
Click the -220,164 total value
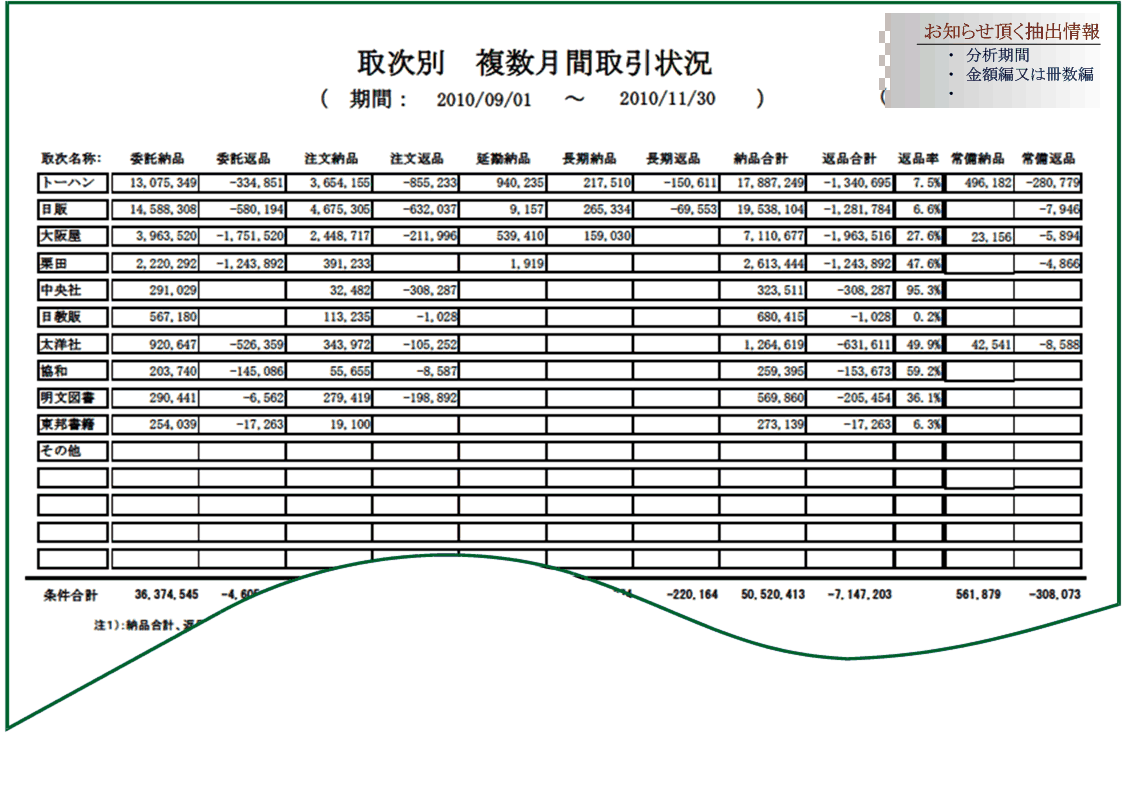(x=692, y=594)
